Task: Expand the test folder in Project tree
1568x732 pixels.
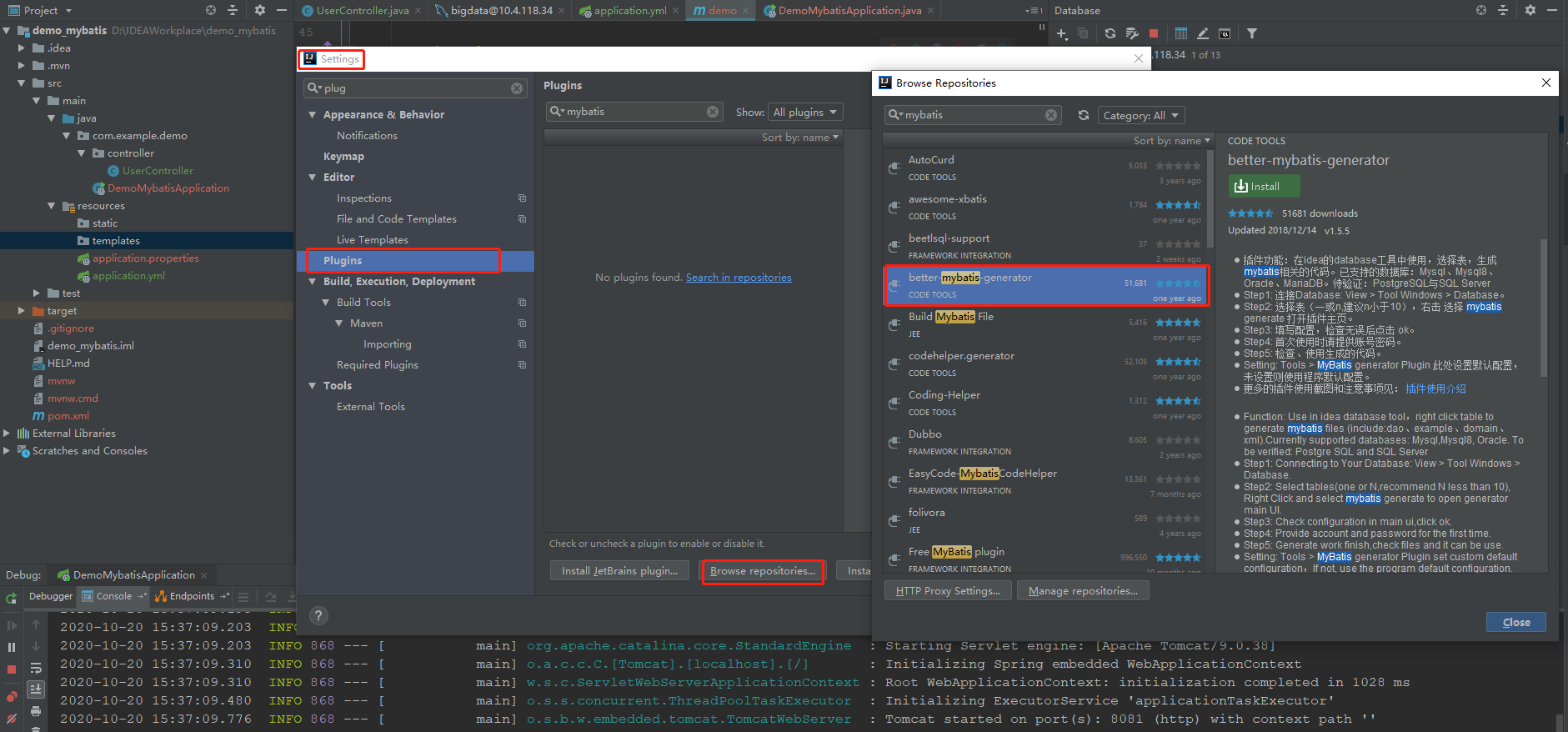Action: [37, 293]
